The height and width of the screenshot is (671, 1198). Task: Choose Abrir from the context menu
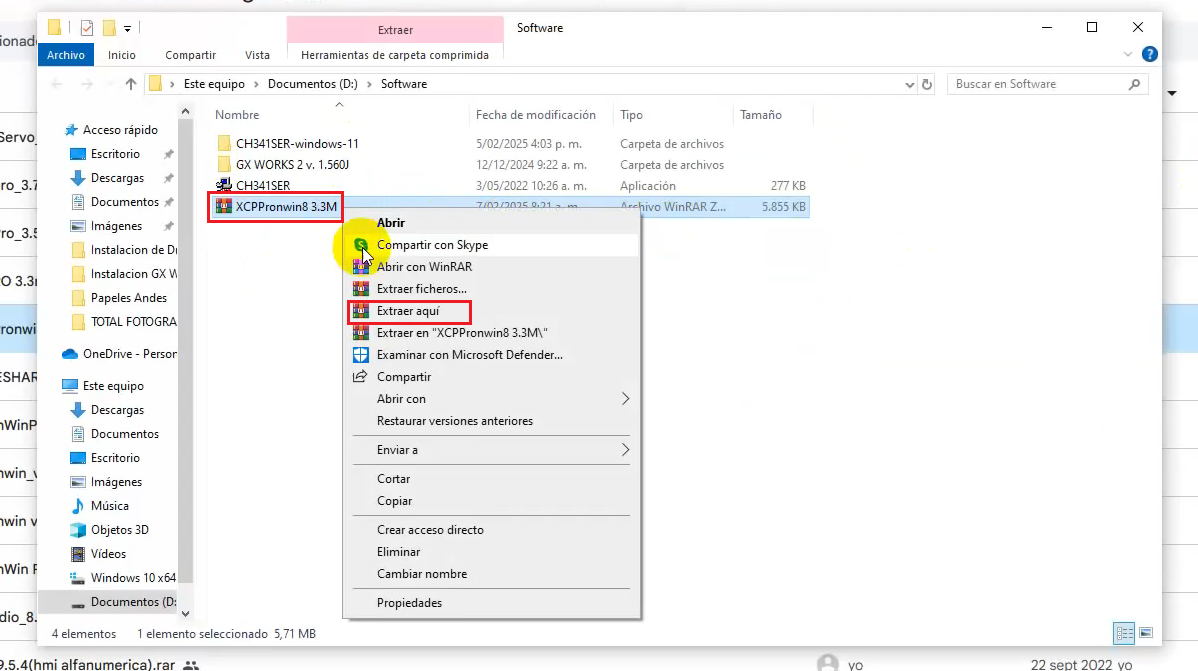tap(390, 223)
